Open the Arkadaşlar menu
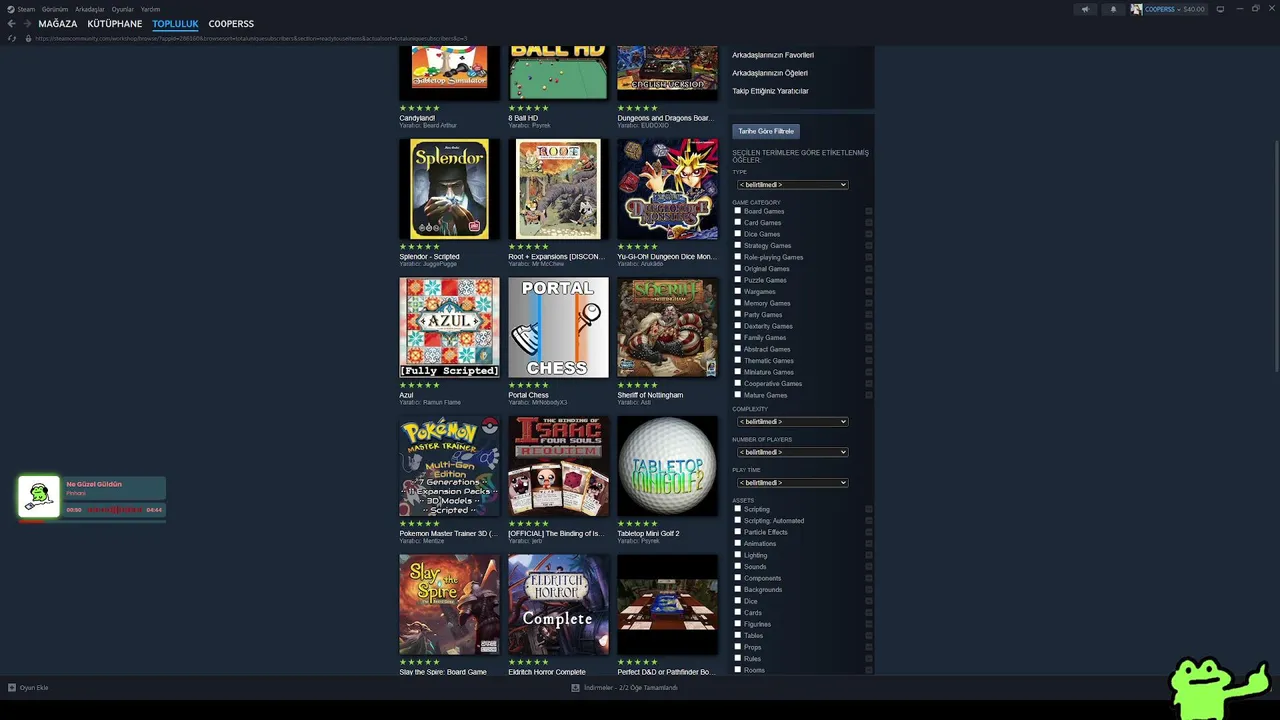The image size is (1280, 720). pos(90,9)
